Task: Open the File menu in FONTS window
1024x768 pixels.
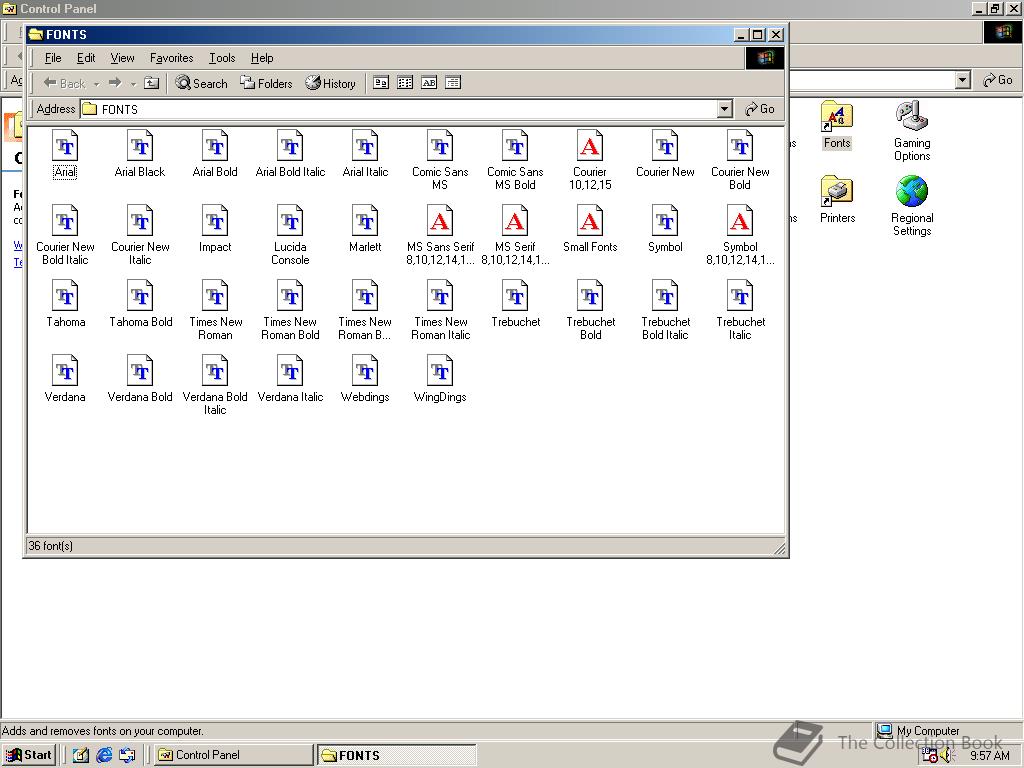Action: 53,58
